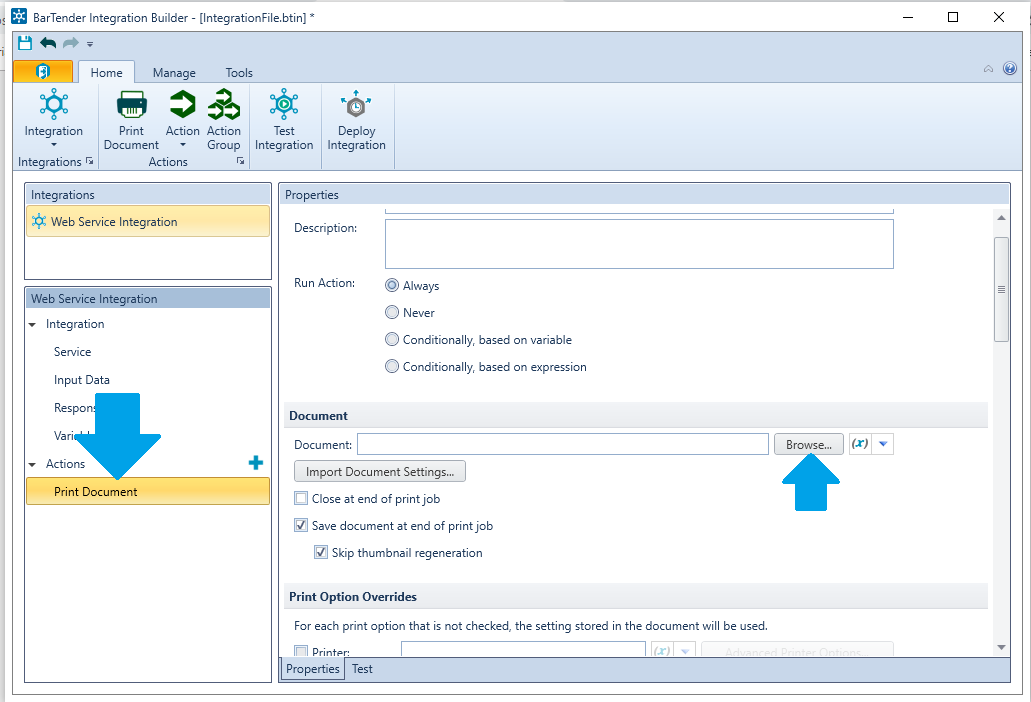Viewport: 1031px width, 702px height.
Task: Open the Integration button dropdown arrow
Action: coord(54,145)
